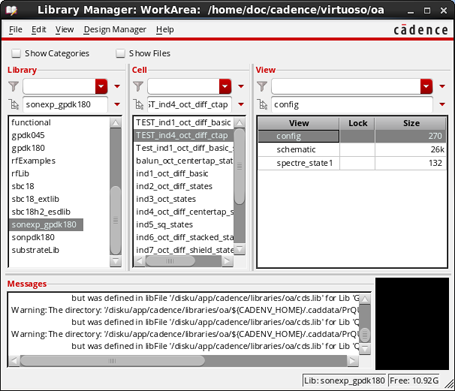This screenshot has width=455, height=391.
Task: Open the red Cell filter dropdown
Action: point(225,86)
